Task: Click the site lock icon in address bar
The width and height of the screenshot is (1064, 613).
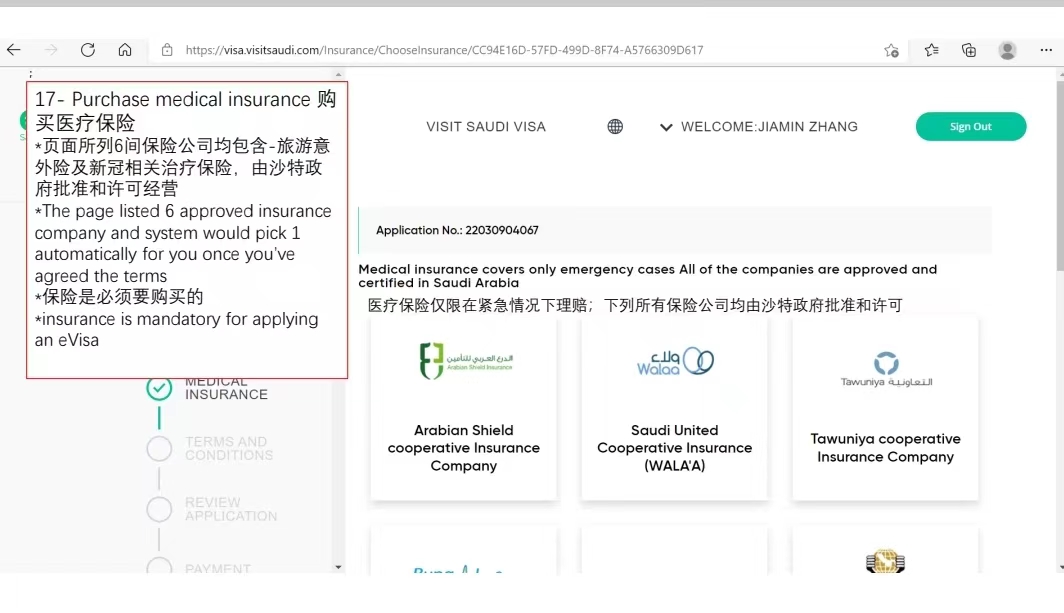Action: click(167, 50)
